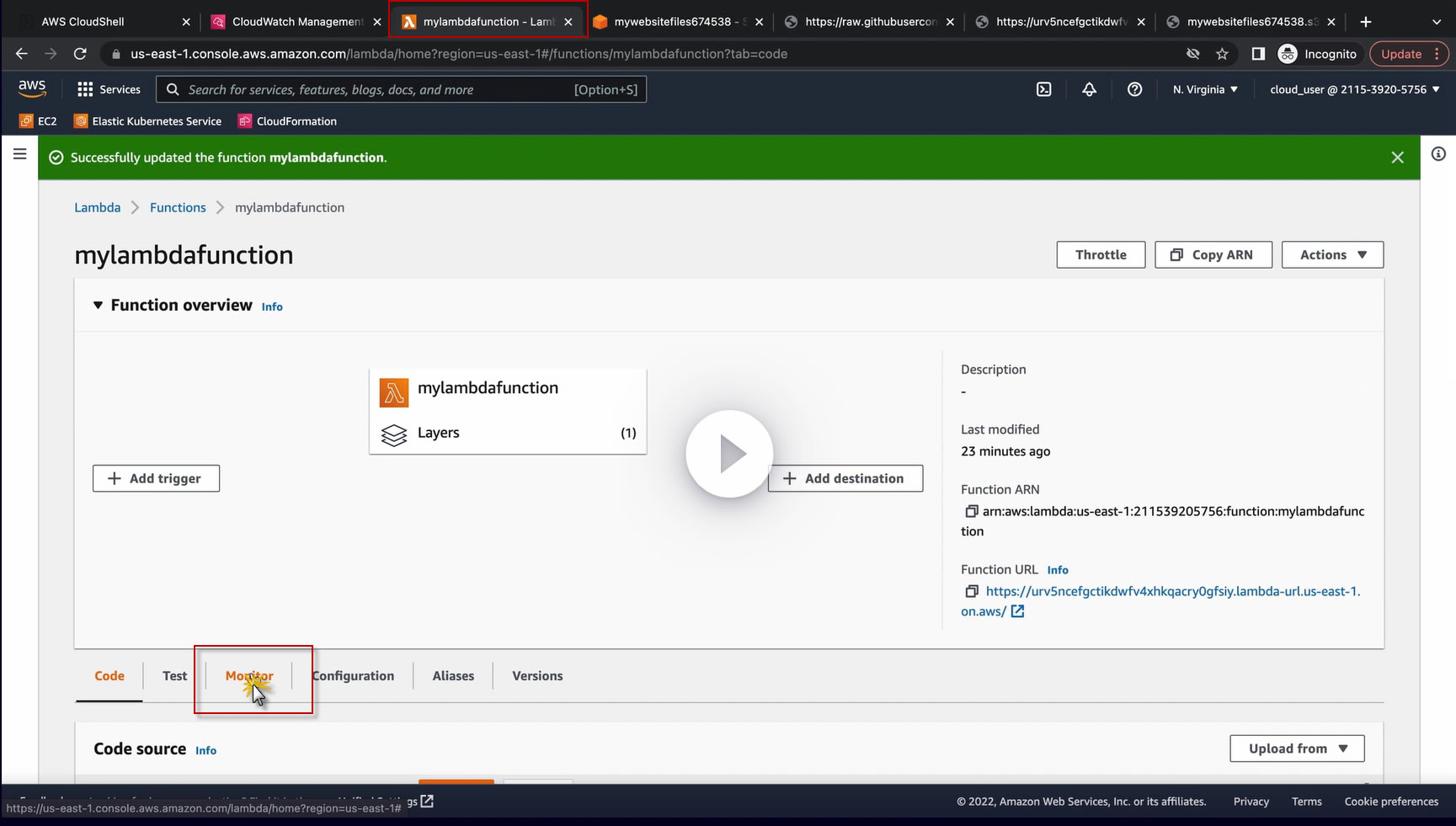
Task: Copy the Function ARN value
Action: click(x=971, y=511)
